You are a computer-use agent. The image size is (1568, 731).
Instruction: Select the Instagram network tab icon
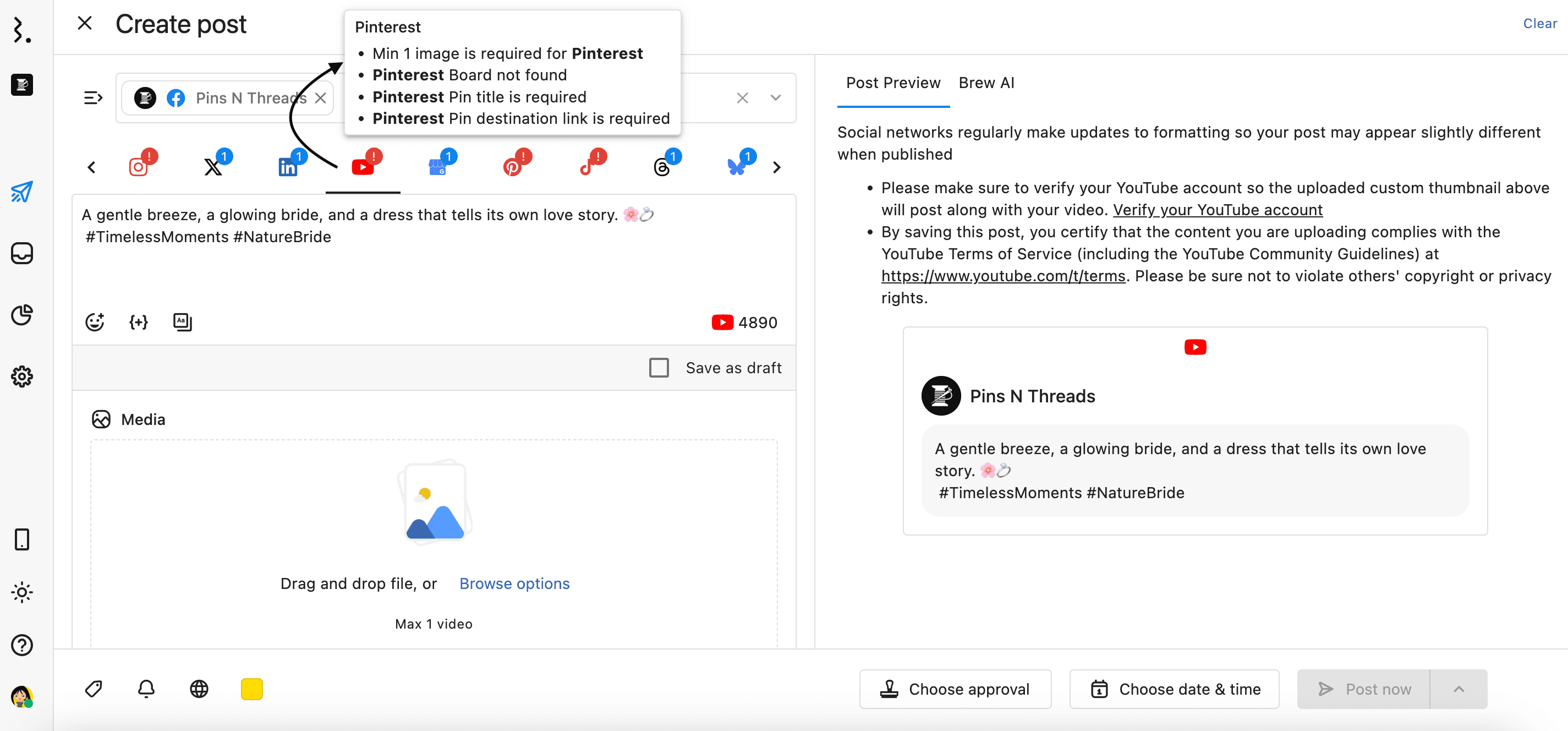[138, 166]
